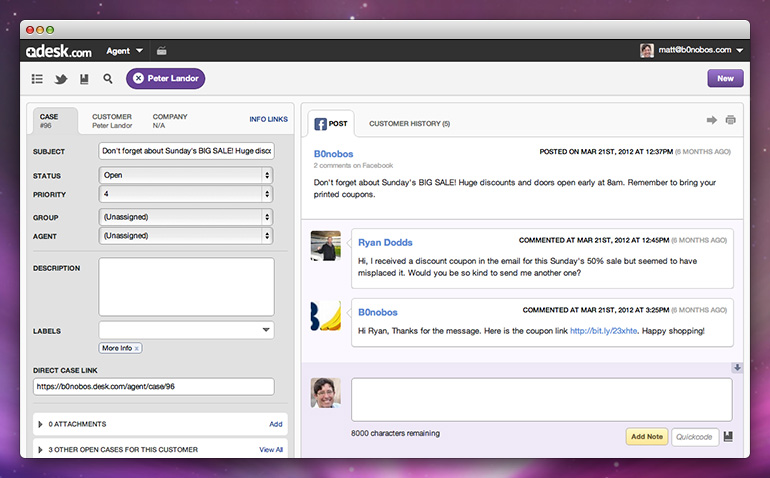Click the Add Note button
This screenshot has width=770, height=478.
click(x=647, y=436)
